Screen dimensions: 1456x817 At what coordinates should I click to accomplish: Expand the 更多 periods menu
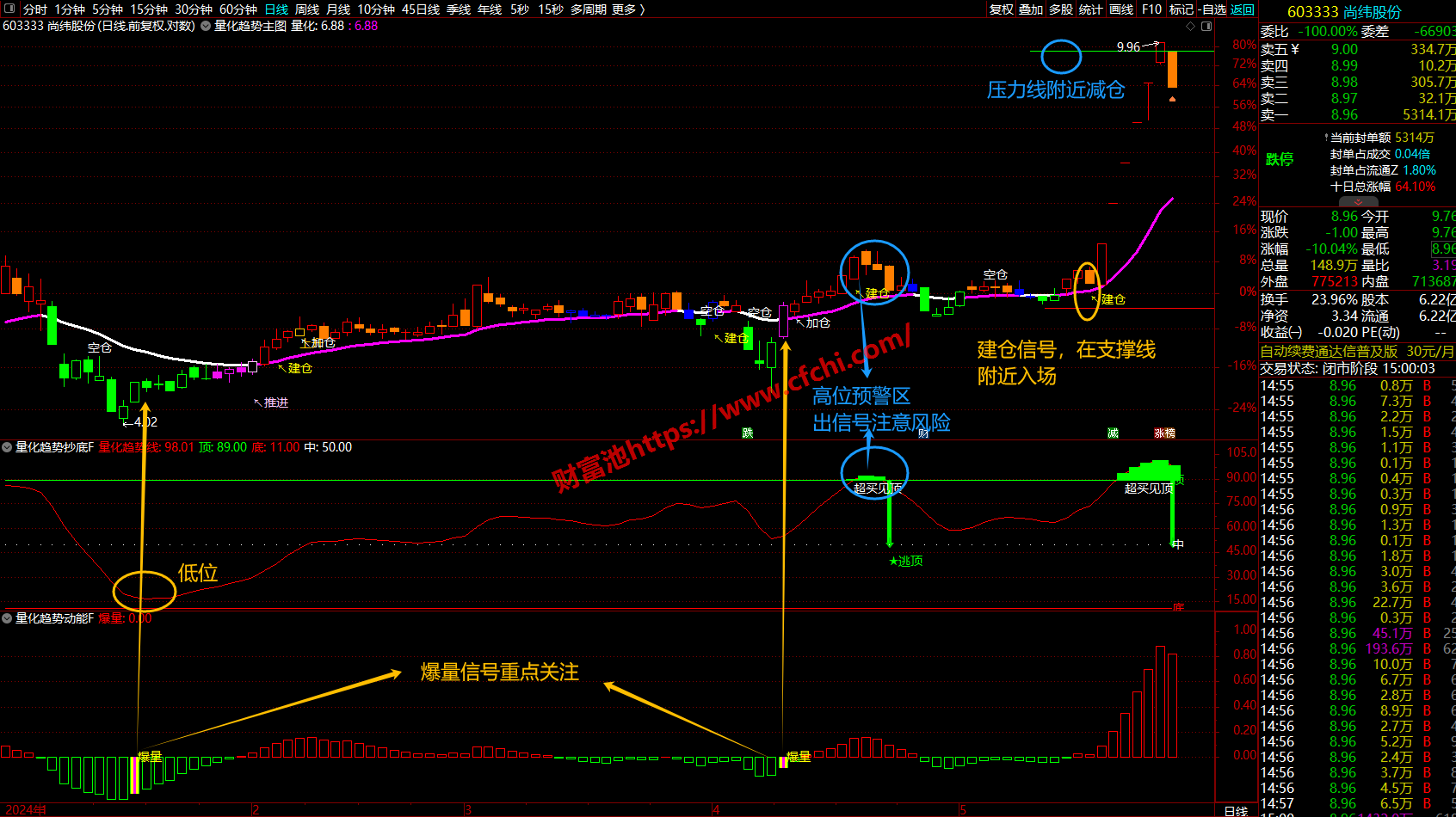628,9
